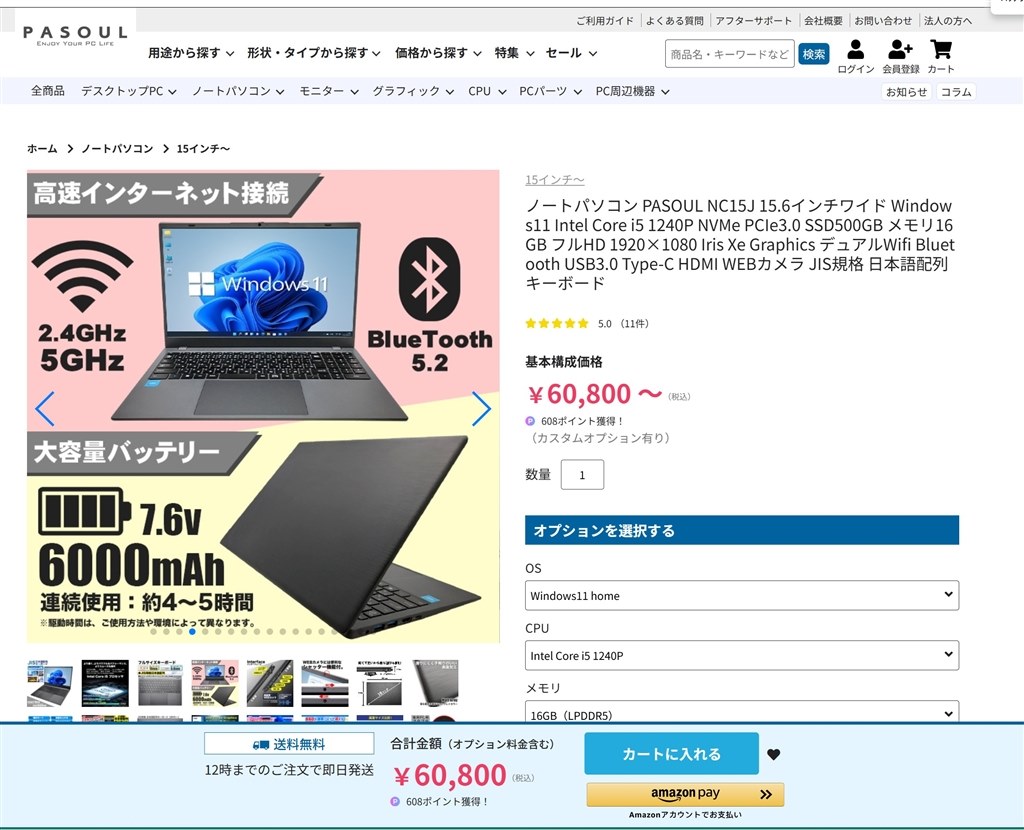Expand CPU category in navigation
Screen dimensions: 1024x830
click(487, 91)
